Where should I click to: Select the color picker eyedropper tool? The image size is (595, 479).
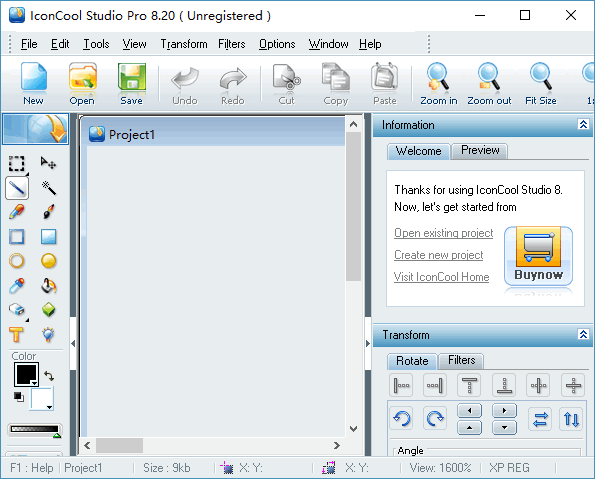coord(17,286)
